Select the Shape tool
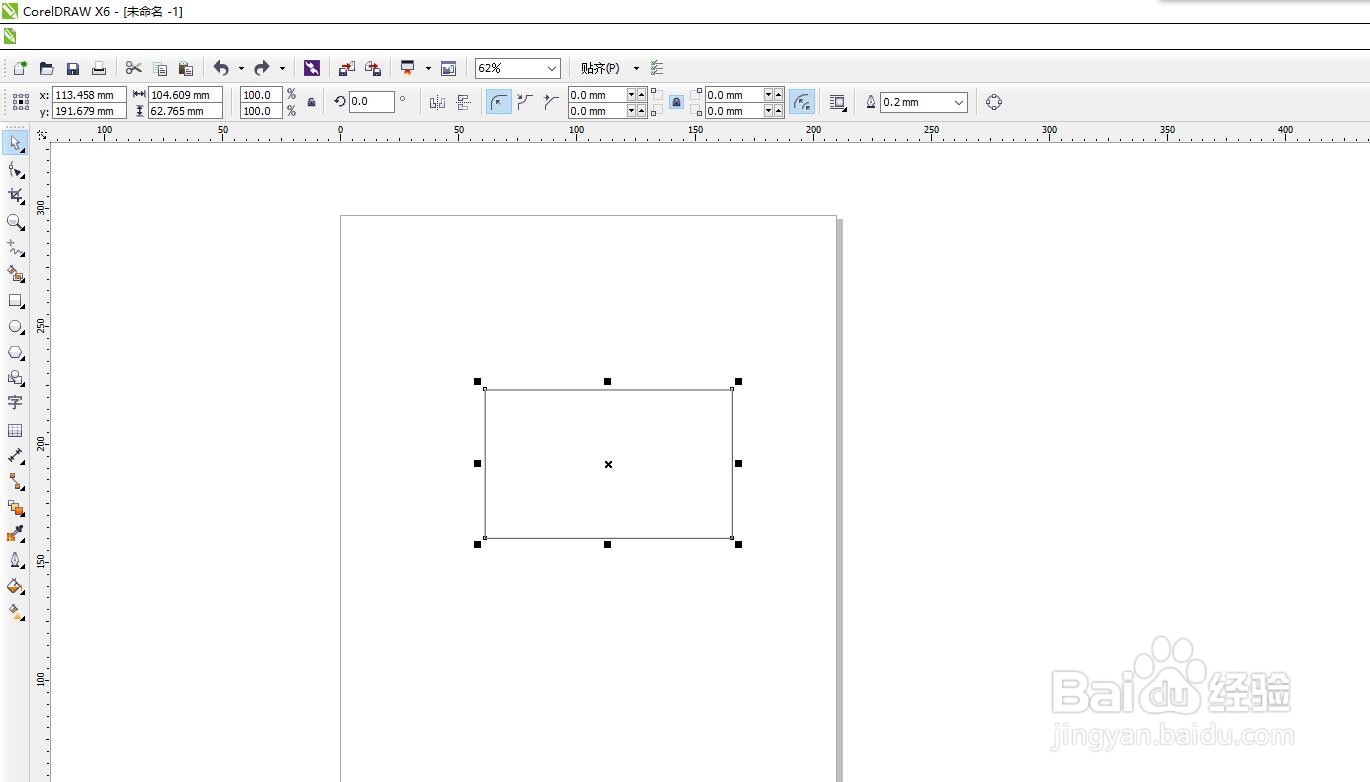1370x782 pixels. tap(15, 170)
